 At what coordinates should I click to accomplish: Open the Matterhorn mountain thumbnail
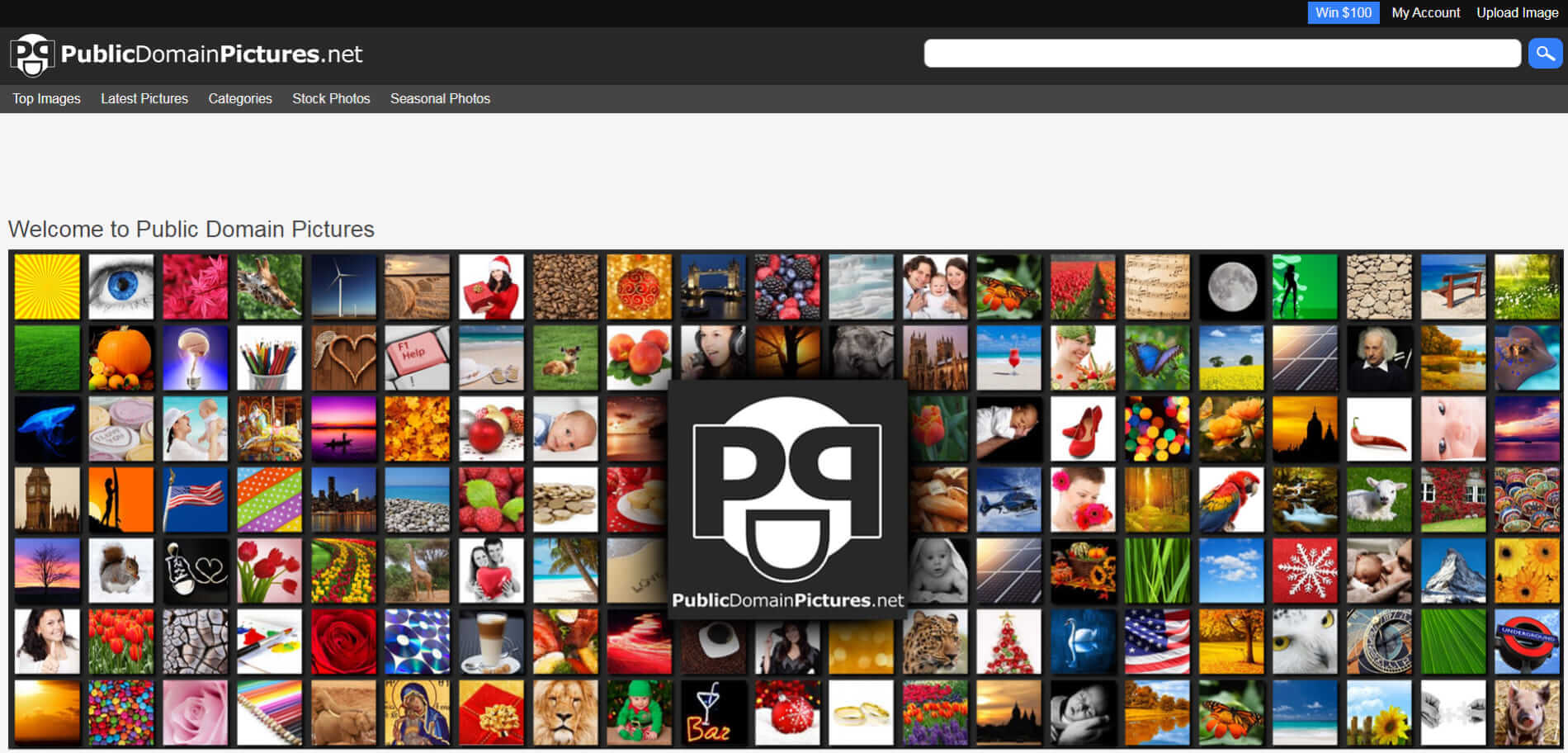point(1453,571)
